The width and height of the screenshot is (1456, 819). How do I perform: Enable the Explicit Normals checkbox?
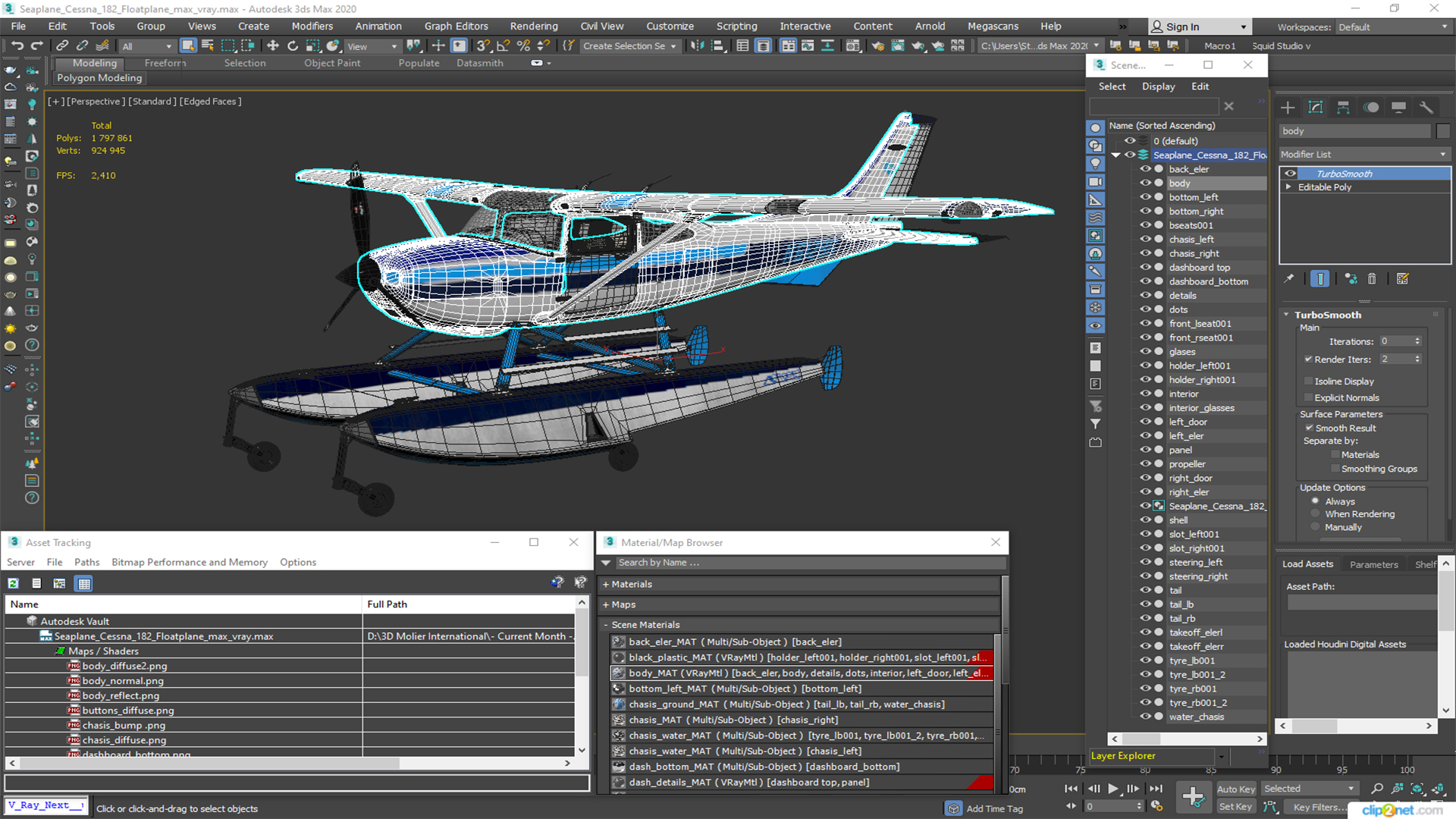[1308, 398]
